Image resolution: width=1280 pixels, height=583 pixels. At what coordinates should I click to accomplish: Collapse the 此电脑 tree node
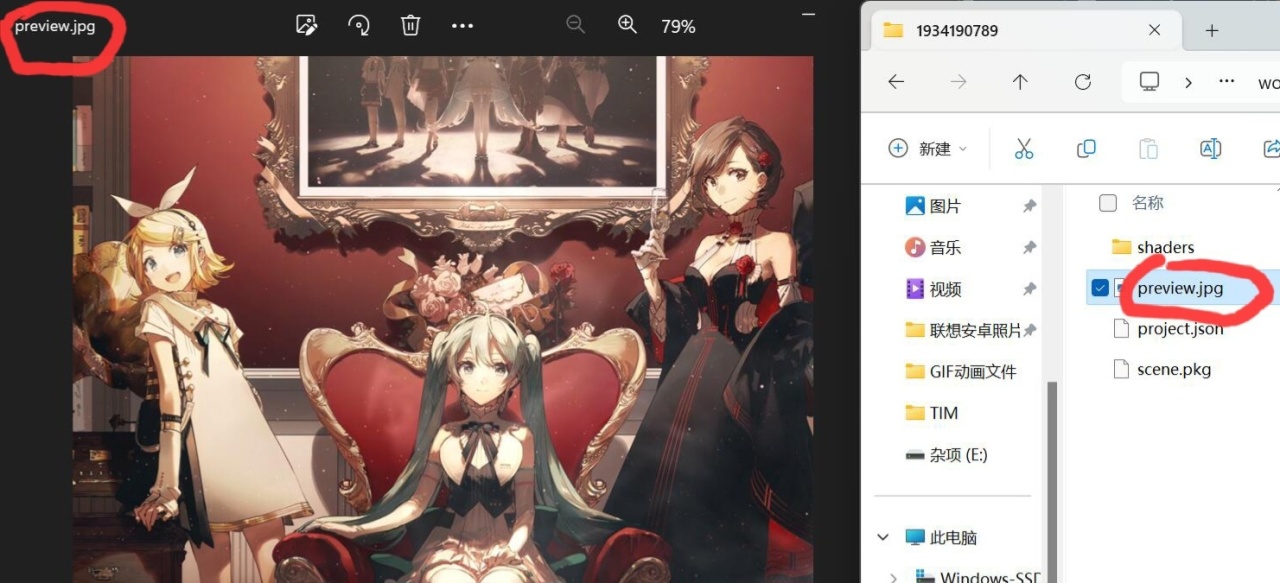click(x=883, y=537)
